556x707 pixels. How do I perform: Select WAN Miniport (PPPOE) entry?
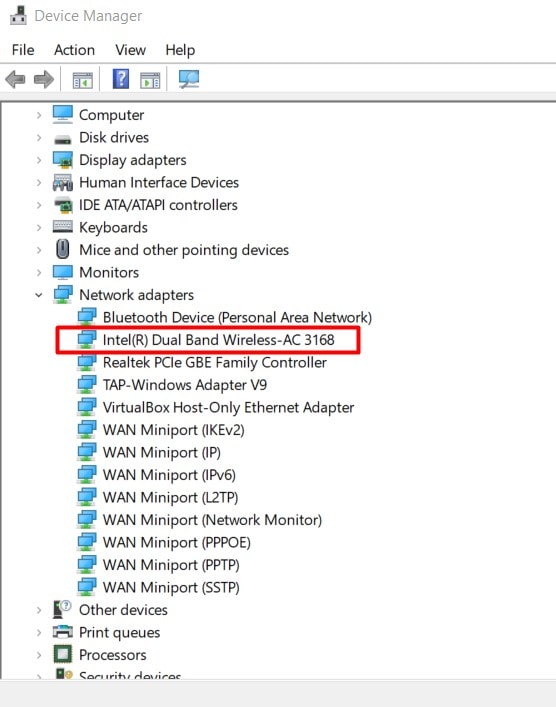(x=176, y=542)
